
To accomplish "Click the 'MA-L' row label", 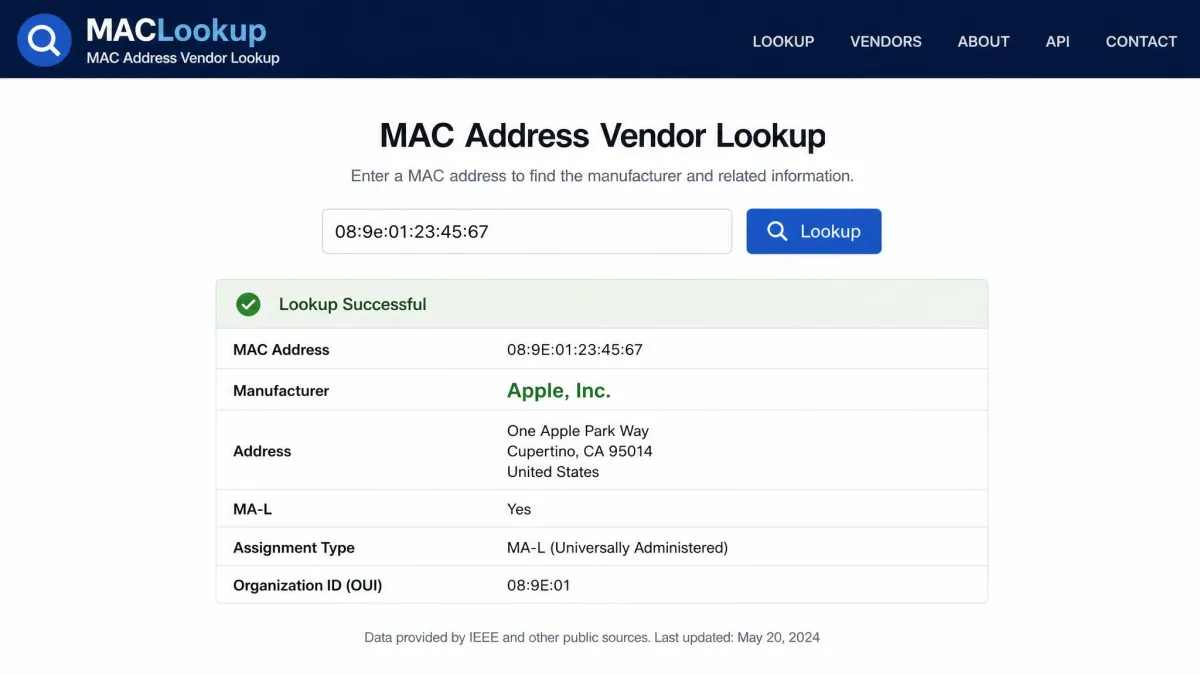I will coord(252,509).
